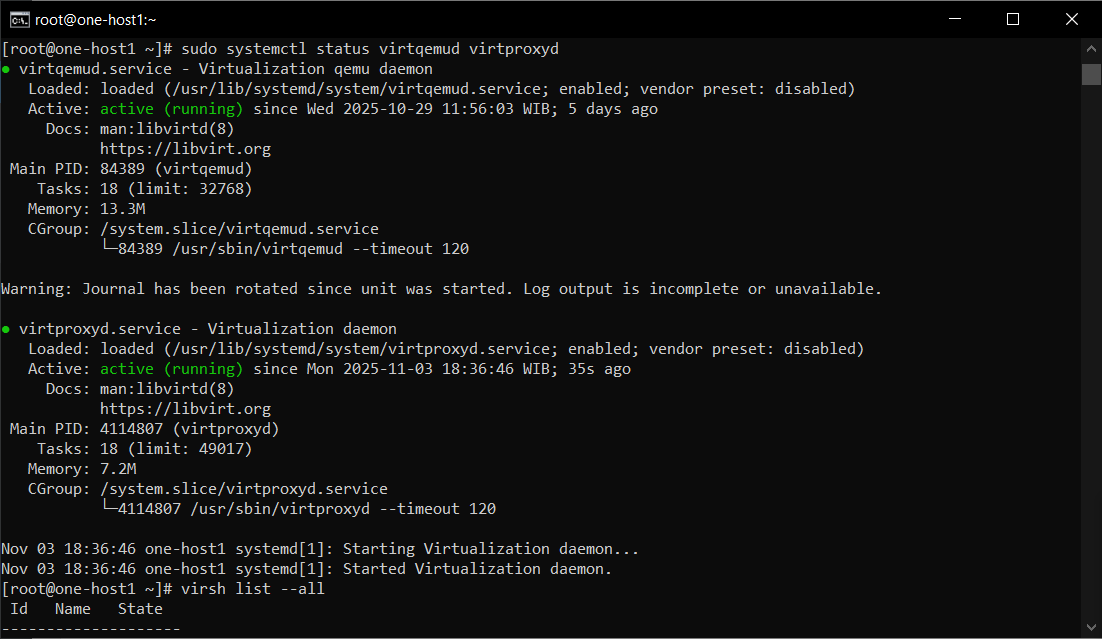Click the green dot beside virtproxyd.service
The width and height of the screenshot is (1102, 639).
(x=6, y=329)
